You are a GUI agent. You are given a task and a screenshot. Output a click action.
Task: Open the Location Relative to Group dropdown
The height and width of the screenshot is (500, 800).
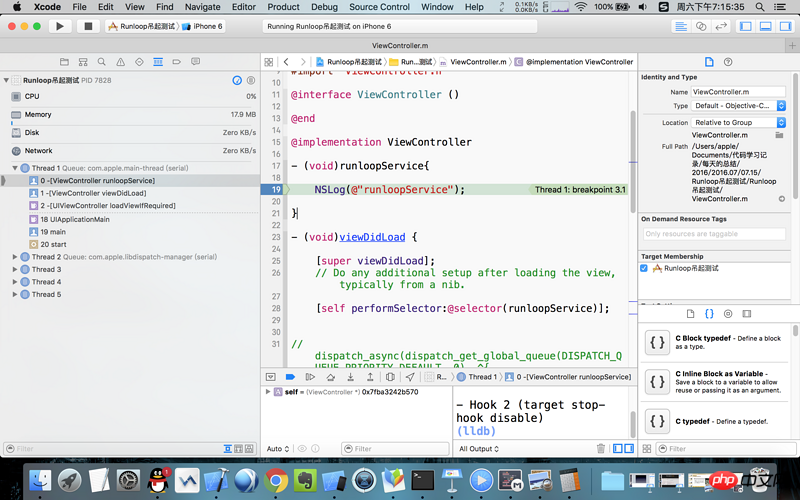(x=738, y=122)
